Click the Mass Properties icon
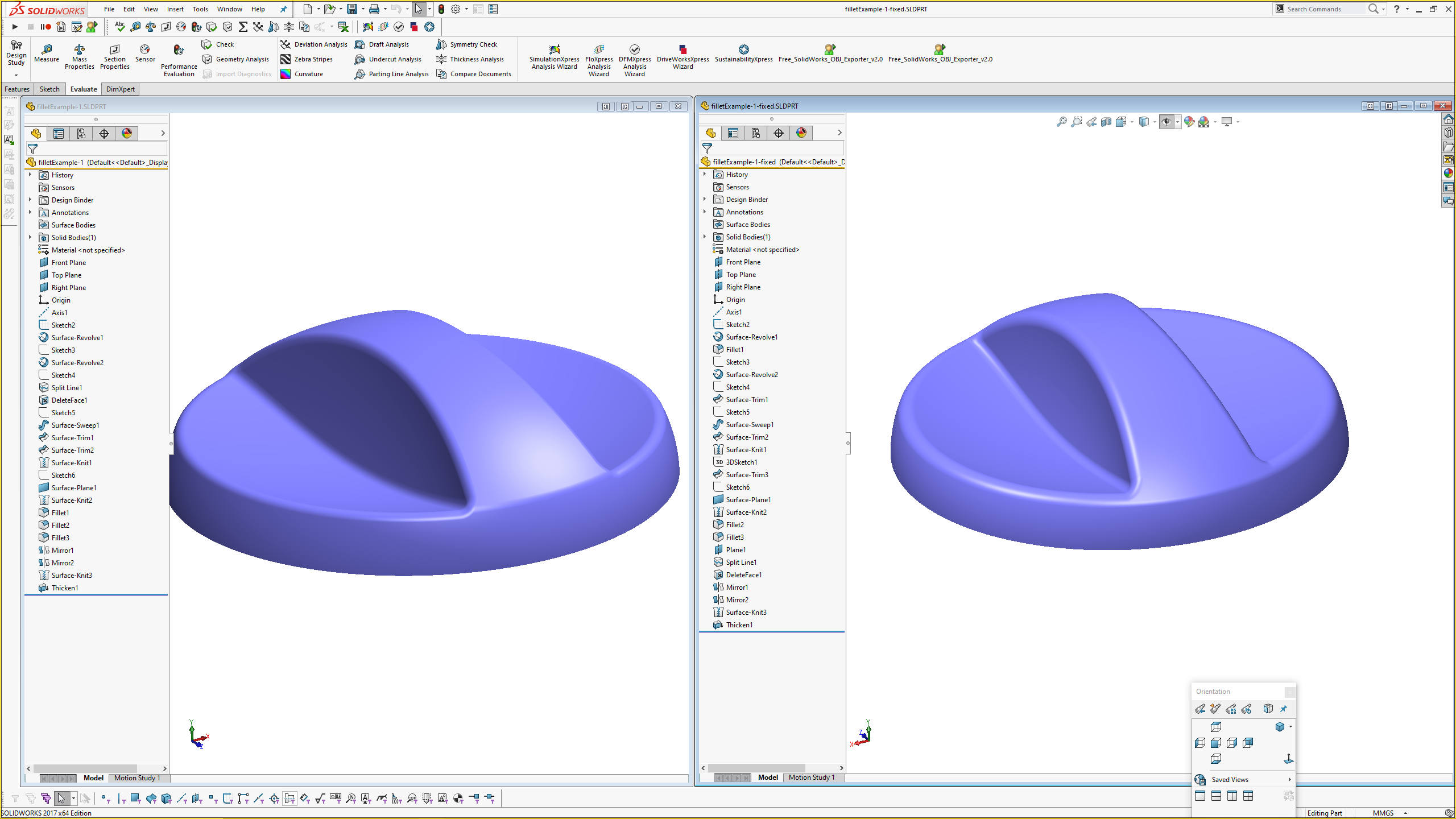The image size is (1456, 819). (x=80, y=51)
